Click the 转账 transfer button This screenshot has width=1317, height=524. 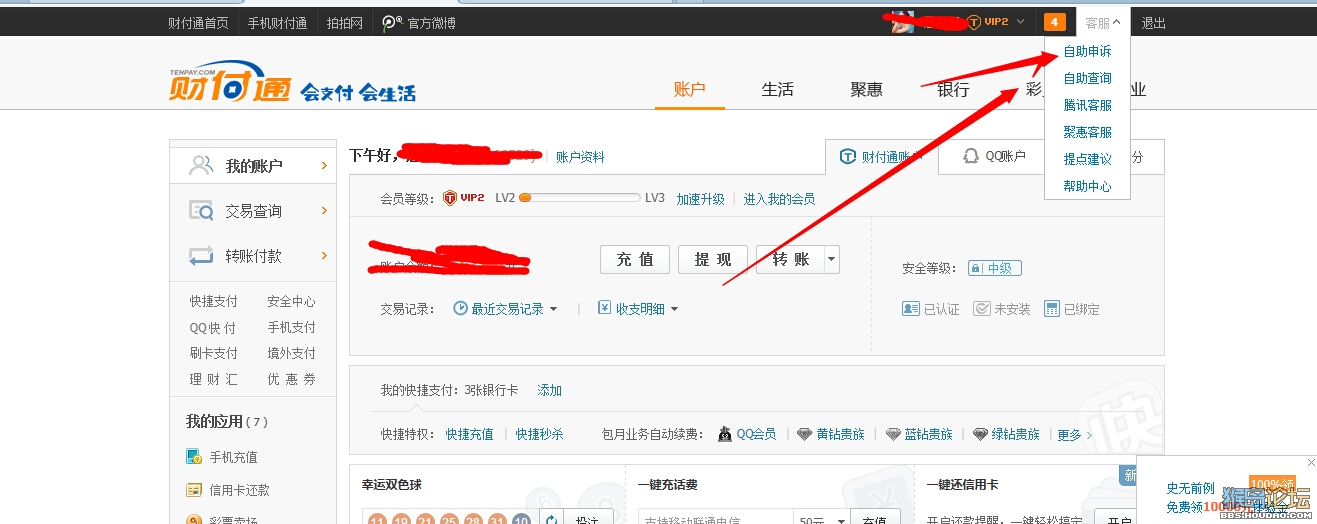tap(790, 259)
